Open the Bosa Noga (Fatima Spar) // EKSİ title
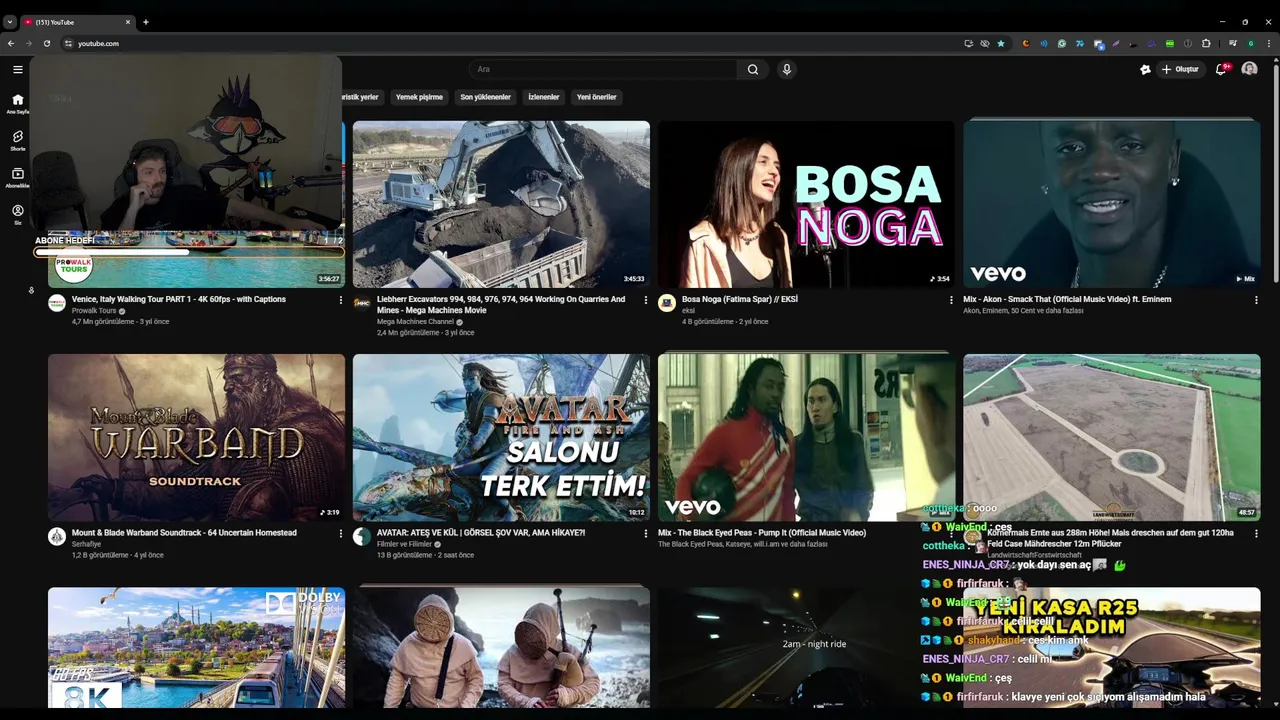Image resolution: width=1280 pixels, height=720 pixels. (x=740, y=299)
